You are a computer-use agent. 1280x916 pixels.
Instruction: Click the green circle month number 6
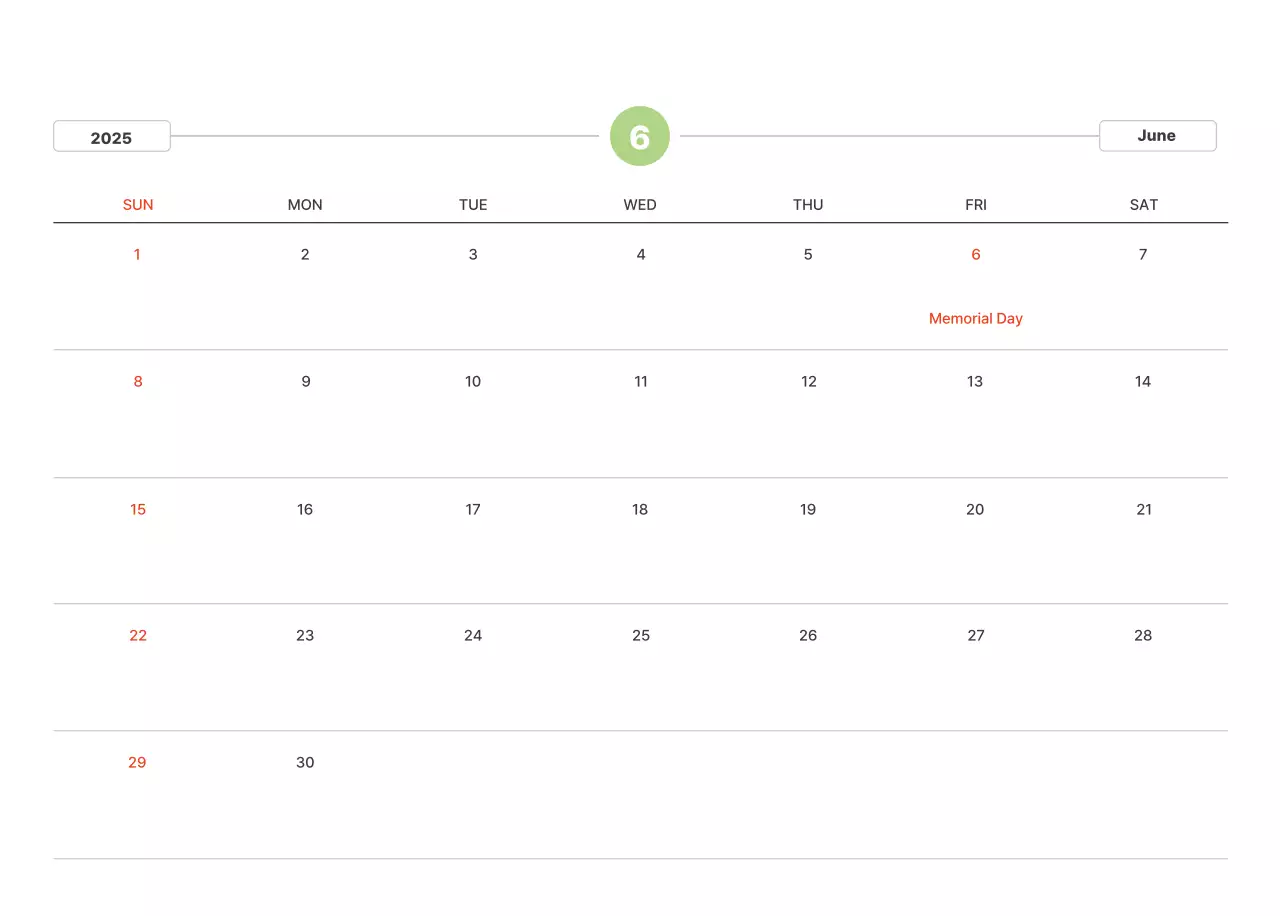(x=640, y=136)
